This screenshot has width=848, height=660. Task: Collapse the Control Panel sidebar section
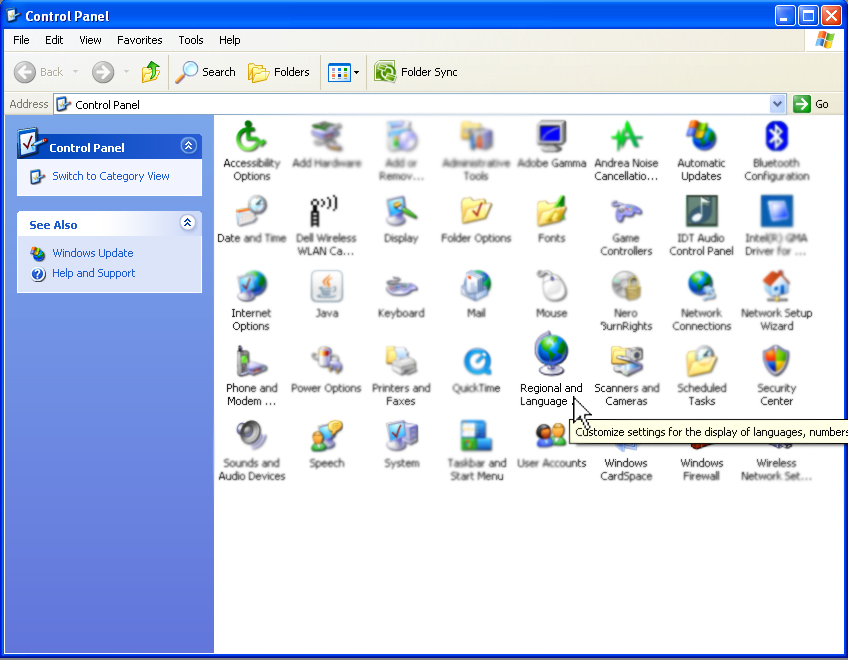188,146
